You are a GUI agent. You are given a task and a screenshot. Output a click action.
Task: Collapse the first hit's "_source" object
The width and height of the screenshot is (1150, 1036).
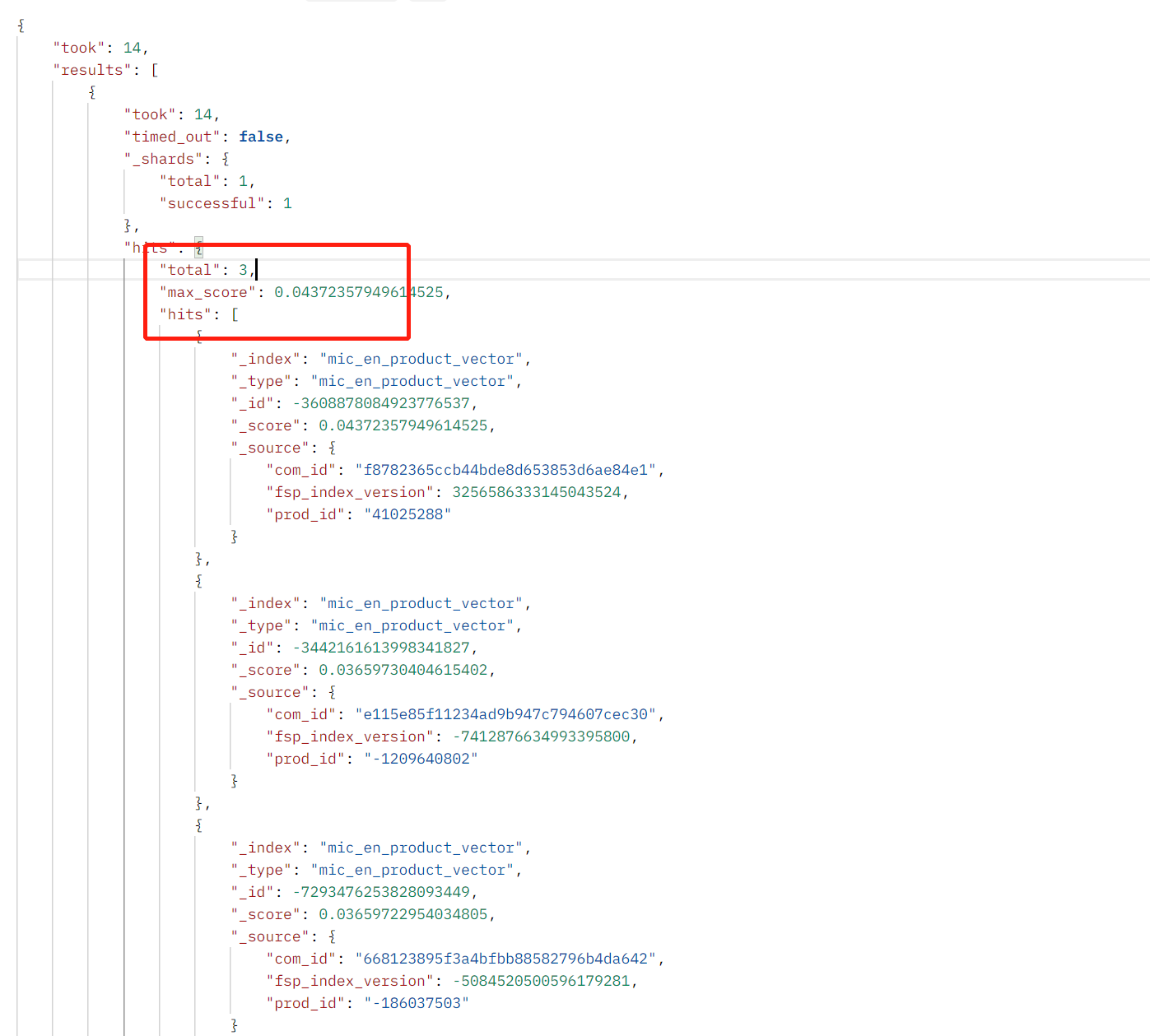333,447
